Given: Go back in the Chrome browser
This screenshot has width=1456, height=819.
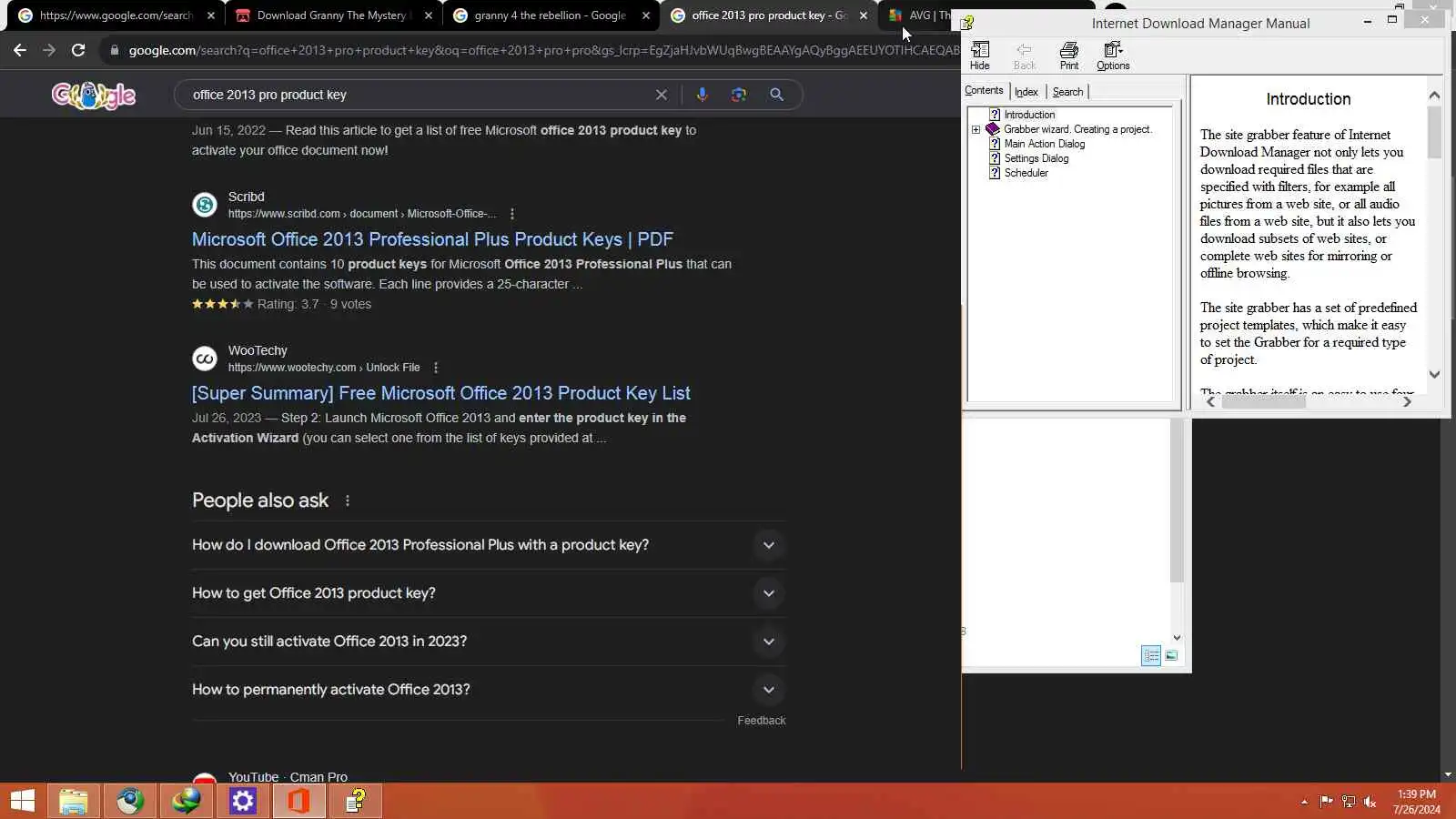Looking at the screenshot, I should (x=20, y=50).
